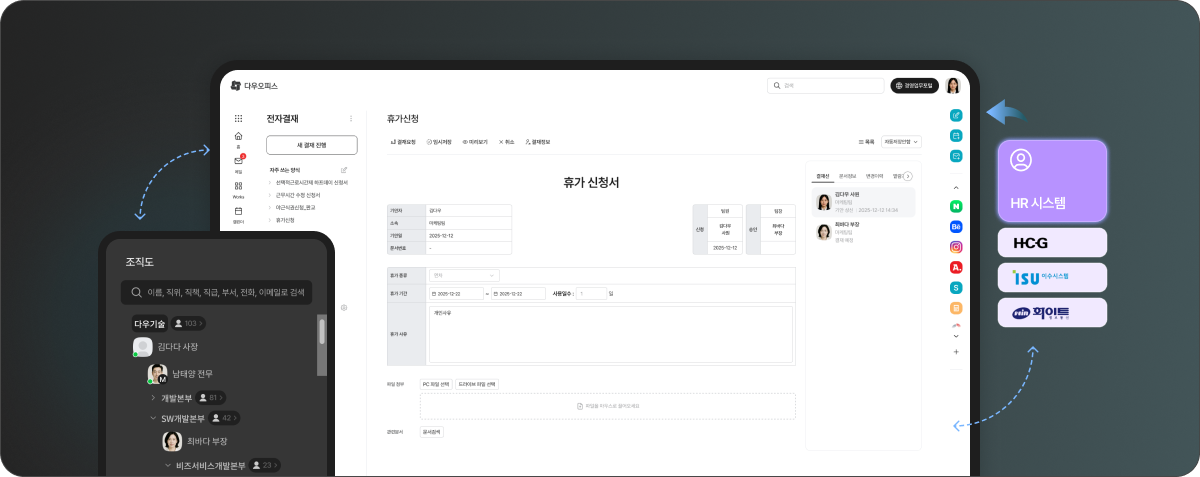Collapse the shortcuts using the up chevron
This screenshot has width=1200, height=477.
pyautogui.click(x=956, y=187)
